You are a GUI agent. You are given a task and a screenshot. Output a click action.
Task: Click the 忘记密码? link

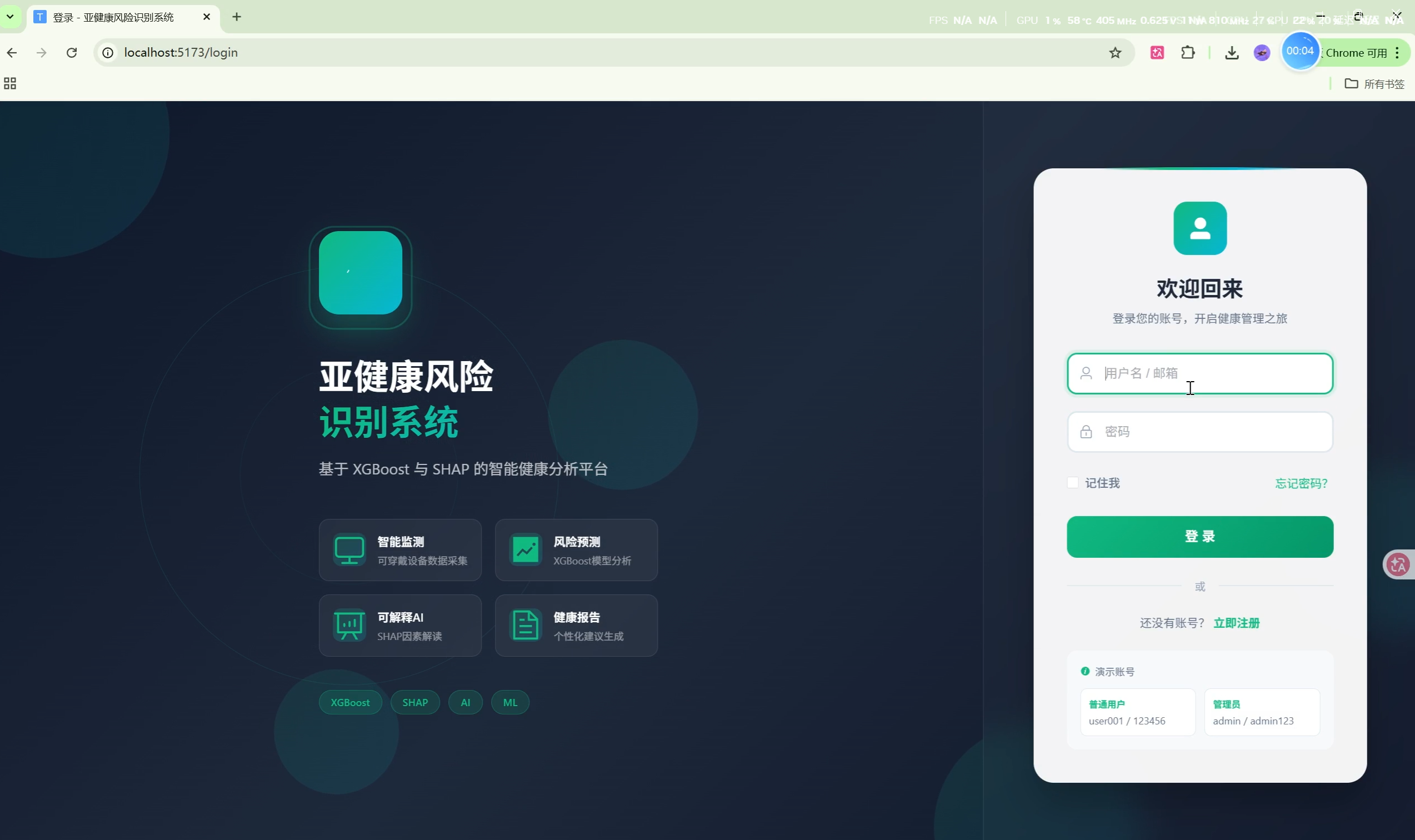pyautogui.click(x=1301, y=483)
